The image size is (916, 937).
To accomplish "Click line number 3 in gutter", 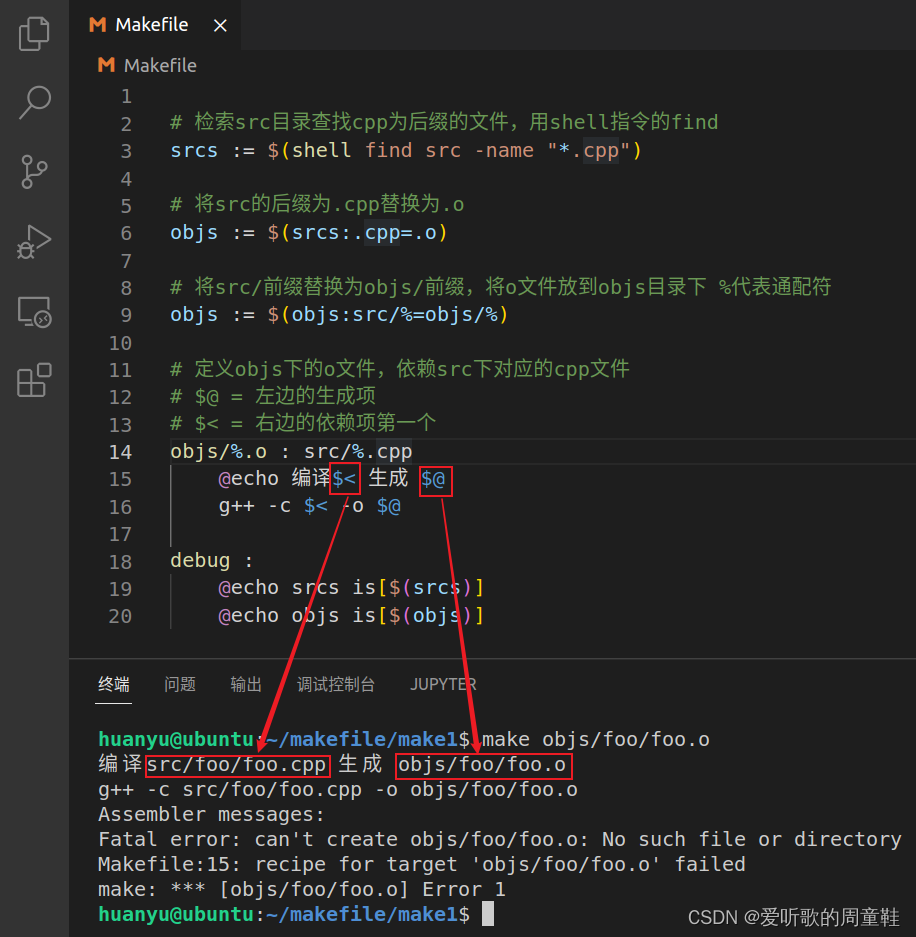I will 126,151.
